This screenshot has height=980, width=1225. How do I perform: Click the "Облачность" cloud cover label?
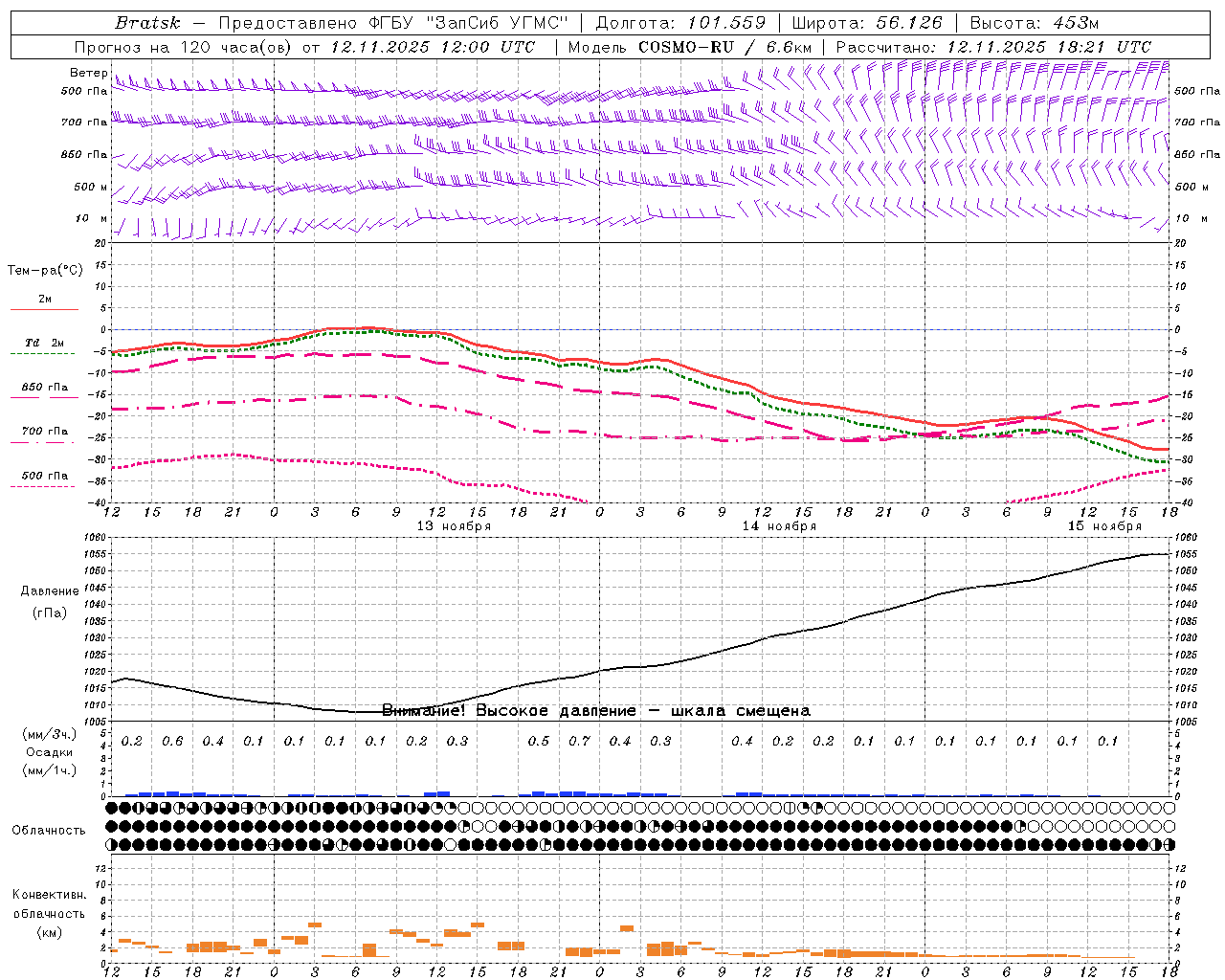coord(49,831)
